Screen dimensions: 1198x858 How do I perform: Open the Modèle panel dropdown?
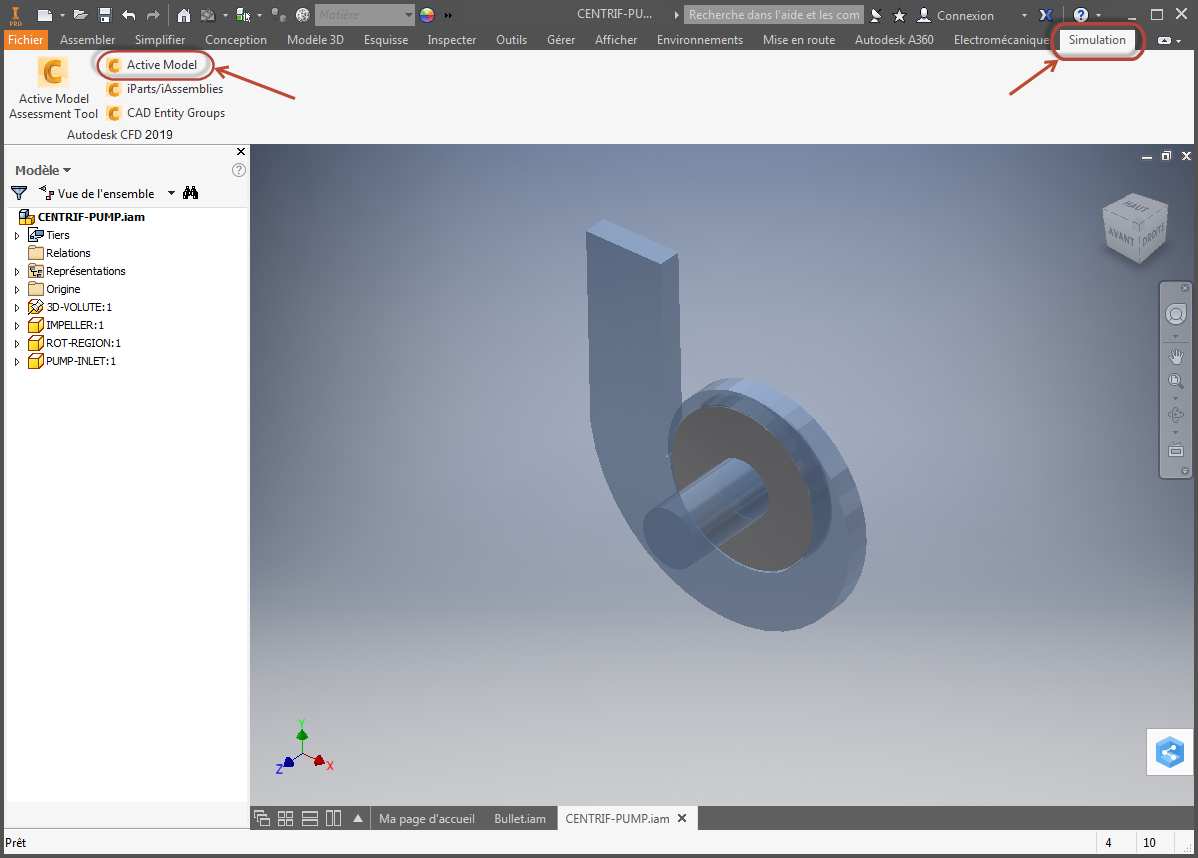click(x=43, y=170)
